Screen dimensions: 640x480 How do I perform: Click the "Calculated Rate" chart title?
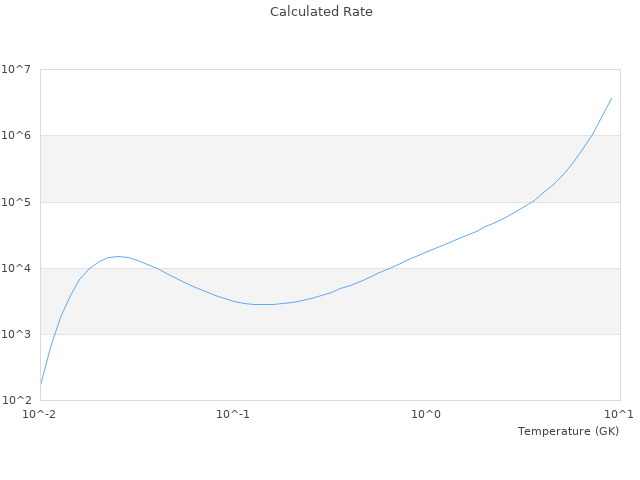(x=320, y=12)
